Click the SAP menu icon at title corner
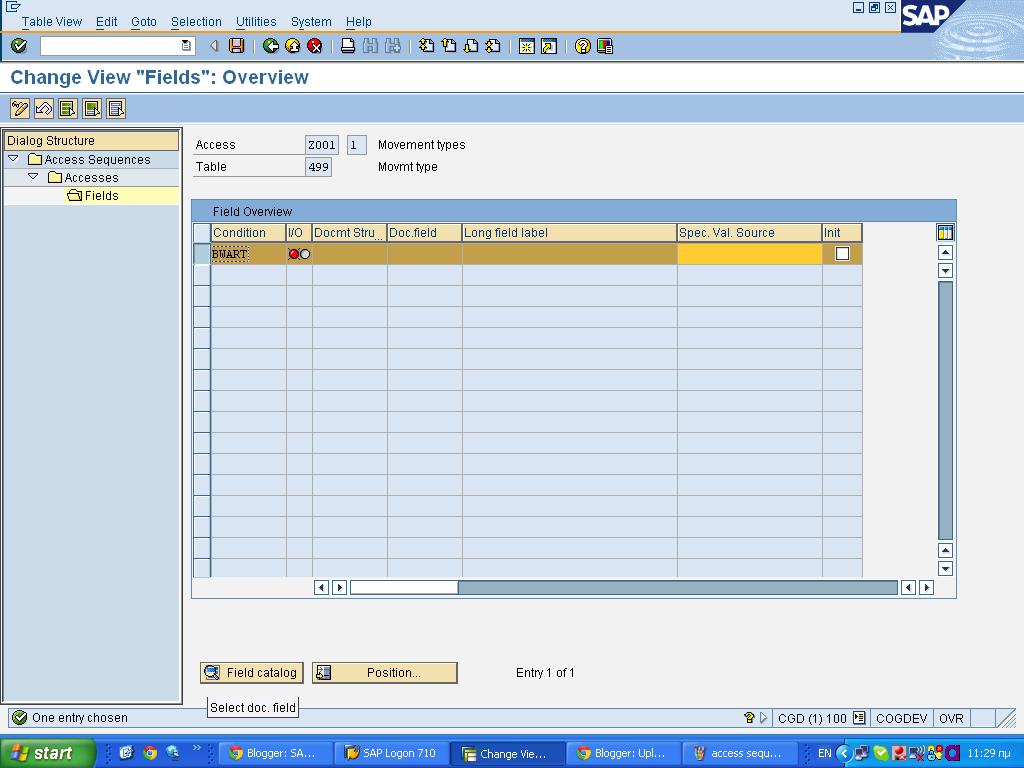This screenshot has height=768, width=1024. tap(13, 7)
